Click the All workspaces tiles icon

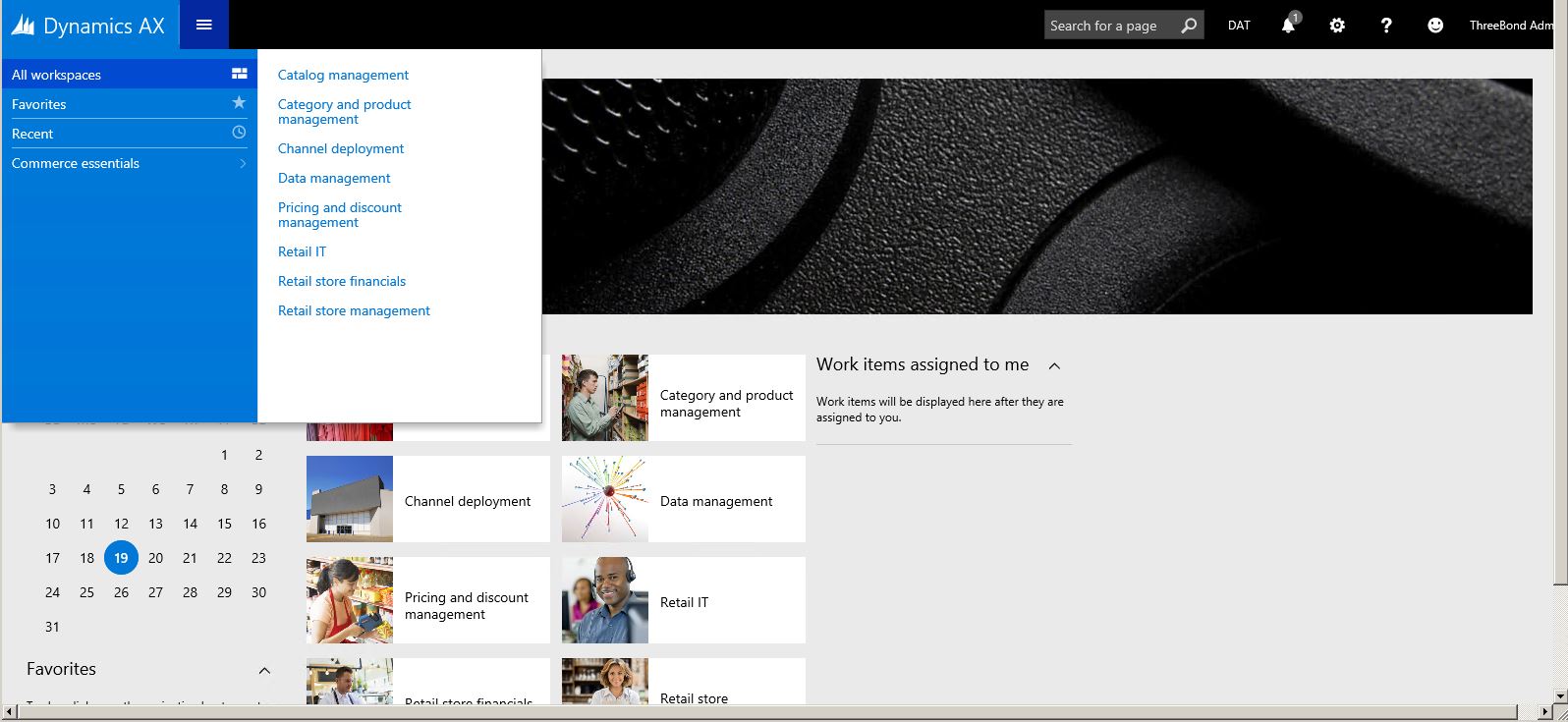point(239,74)
